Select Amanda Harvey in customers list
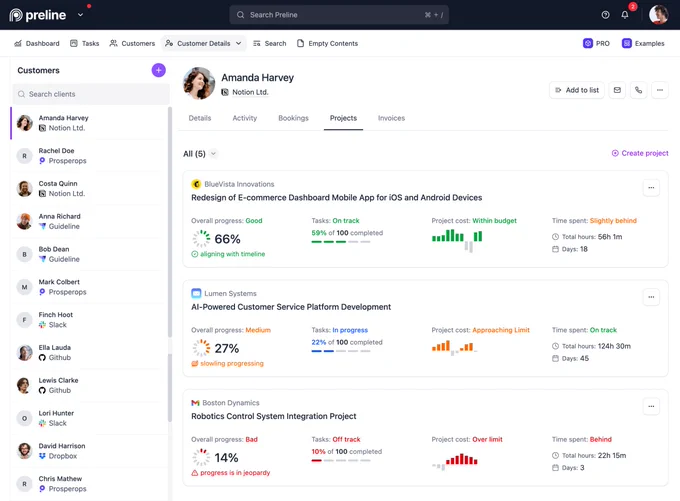Viewport: 680px width, 501px height. (89, 123)
